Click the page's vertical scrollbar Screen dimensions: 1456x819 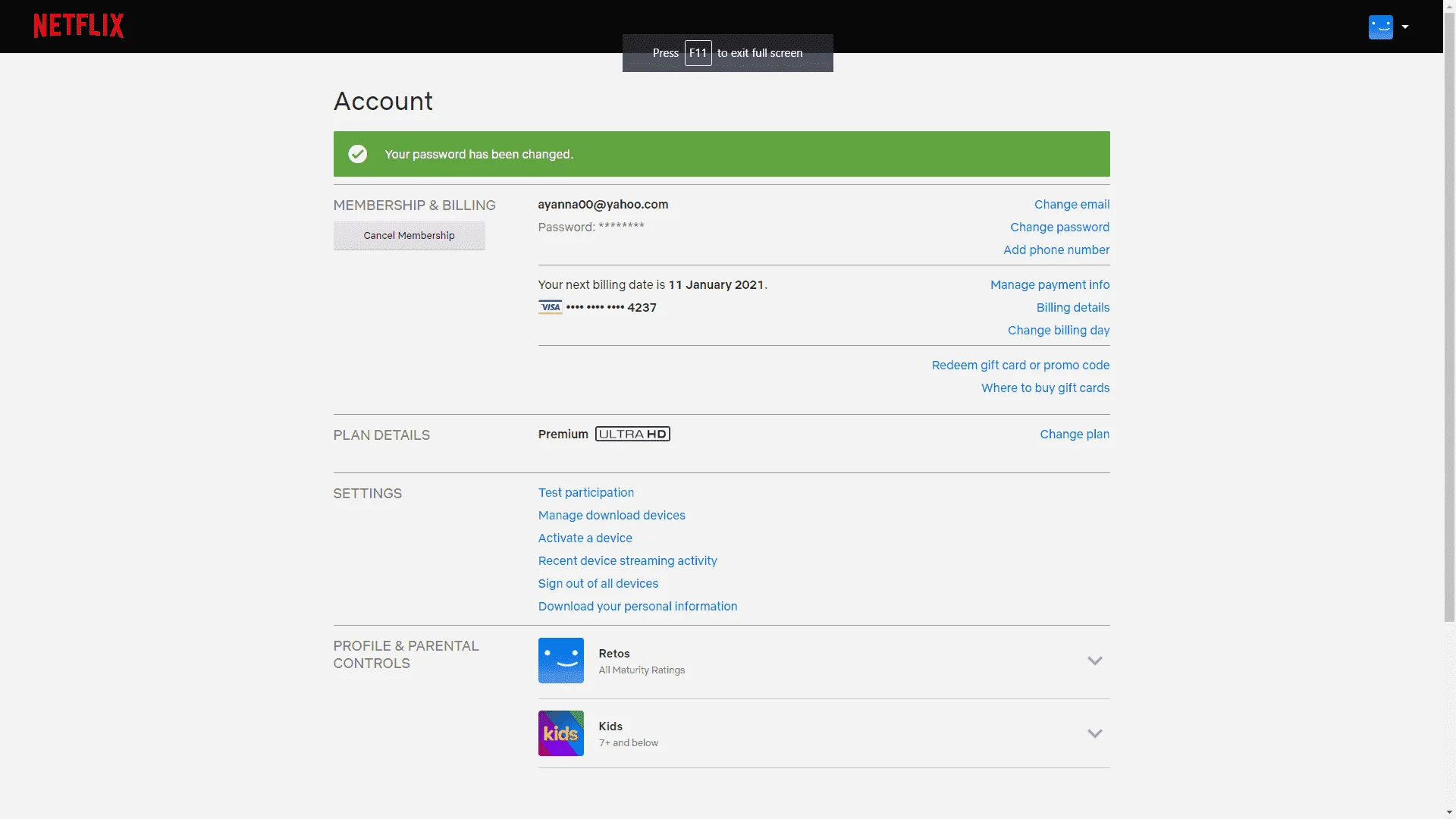coord(1449,317)
